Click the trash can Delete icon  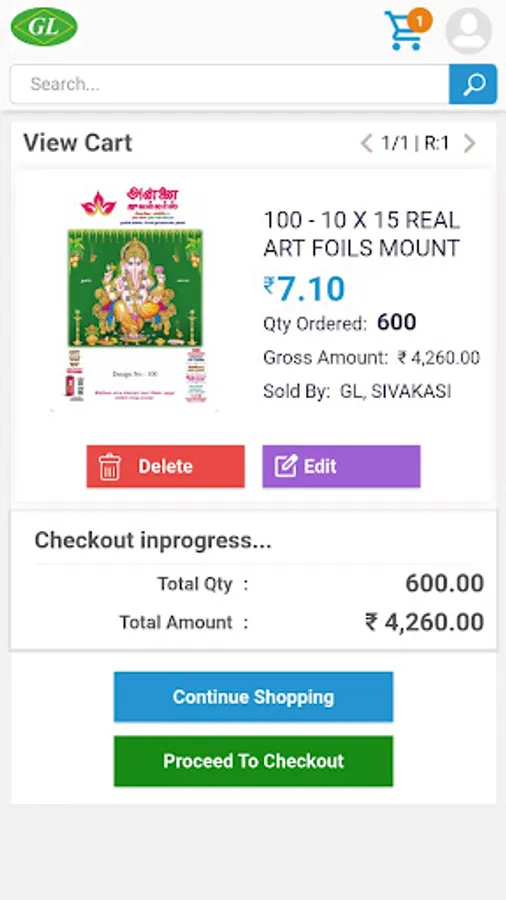[109, 467]
